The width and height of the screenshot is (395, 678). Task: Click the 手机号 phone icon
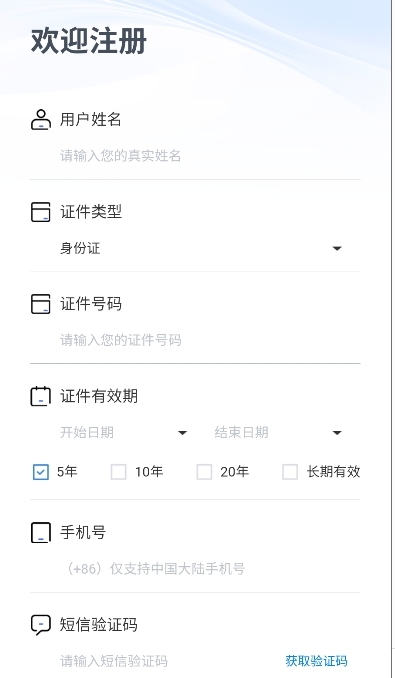click(x=41, y=532)
